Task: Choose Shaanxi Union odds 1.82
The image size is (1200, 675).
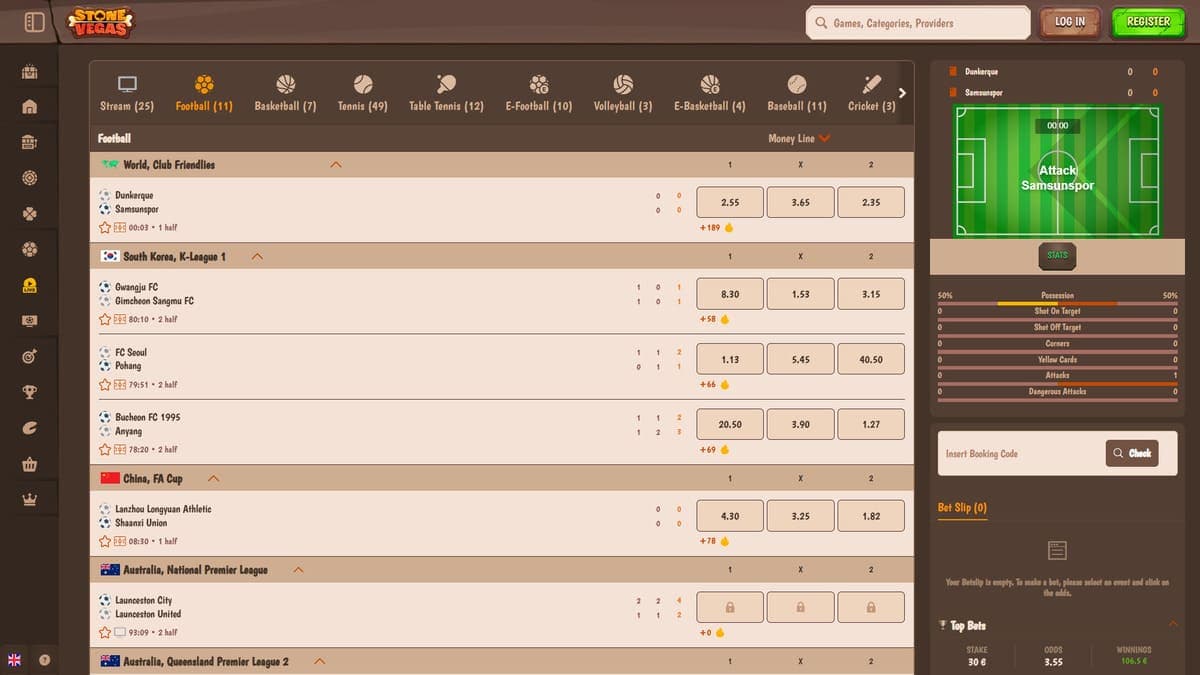Action: [x=871, y=516]
